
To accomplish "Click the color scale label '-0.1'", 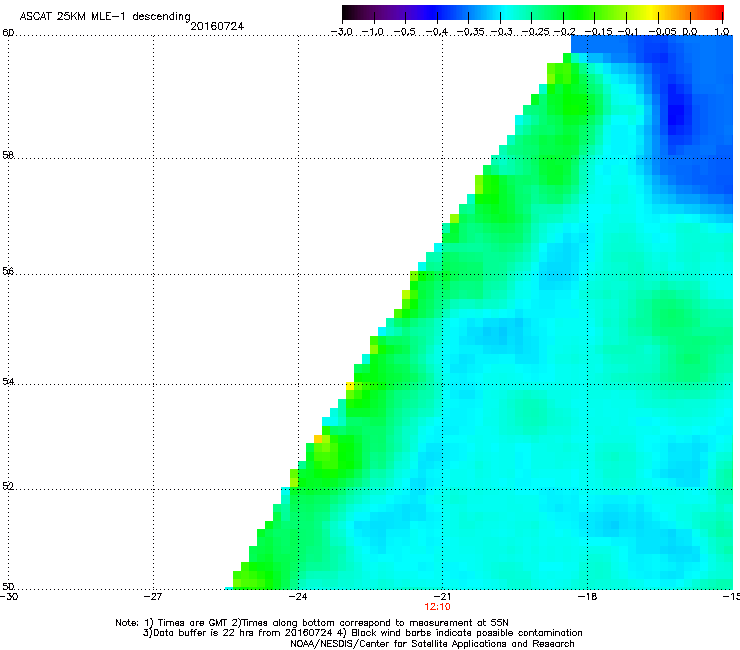I will [x=628, y=32].
